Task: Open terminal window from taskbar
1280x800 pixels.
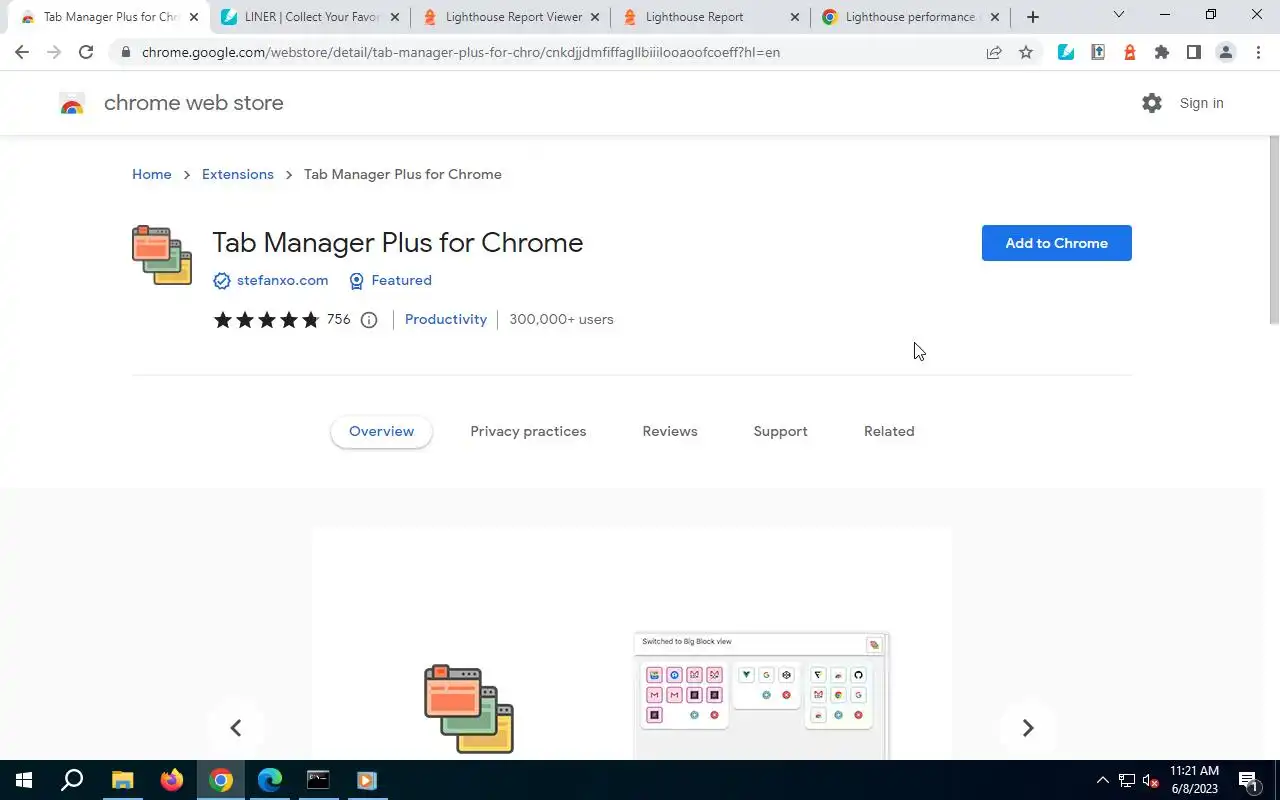Action: [x=318, y=780]
